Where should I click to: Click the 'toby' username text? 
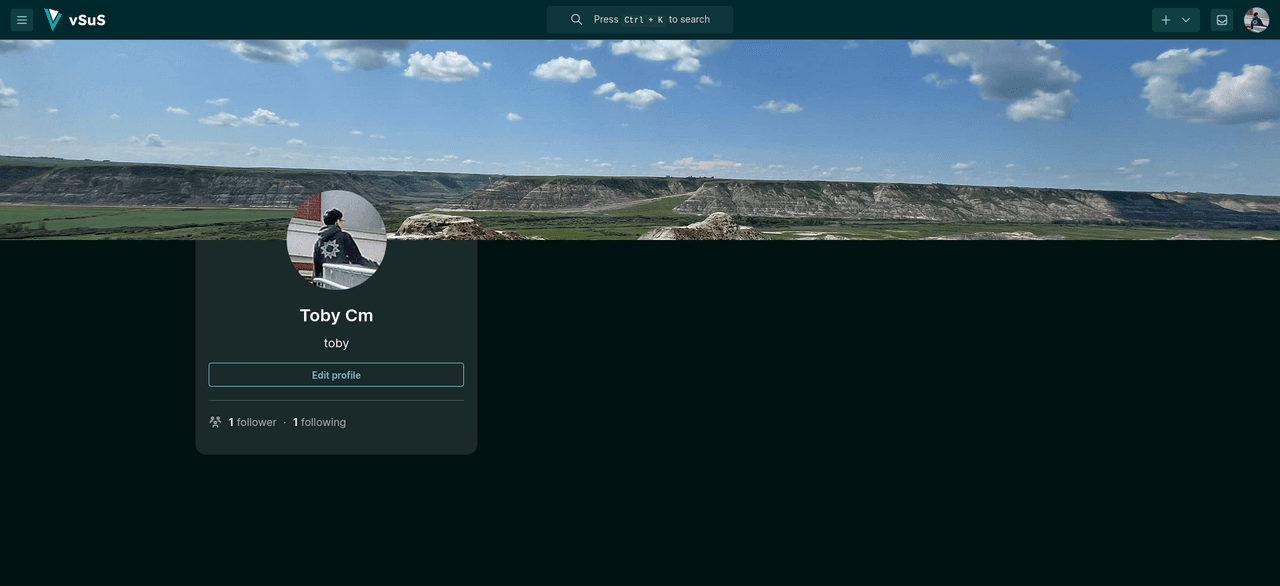click(336, 343)
